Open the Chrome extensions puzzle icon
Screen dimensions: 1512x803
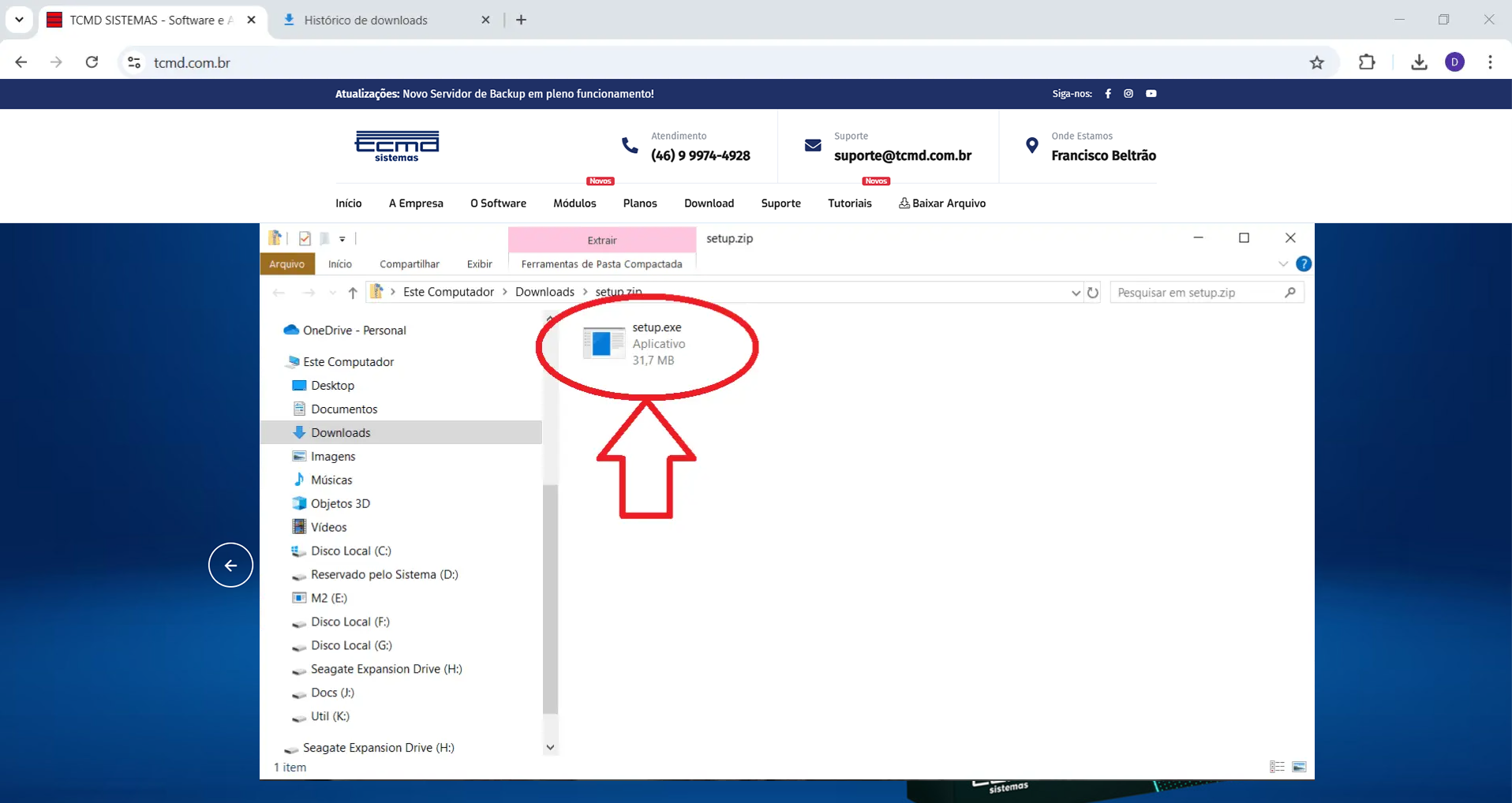point(1367,62)
